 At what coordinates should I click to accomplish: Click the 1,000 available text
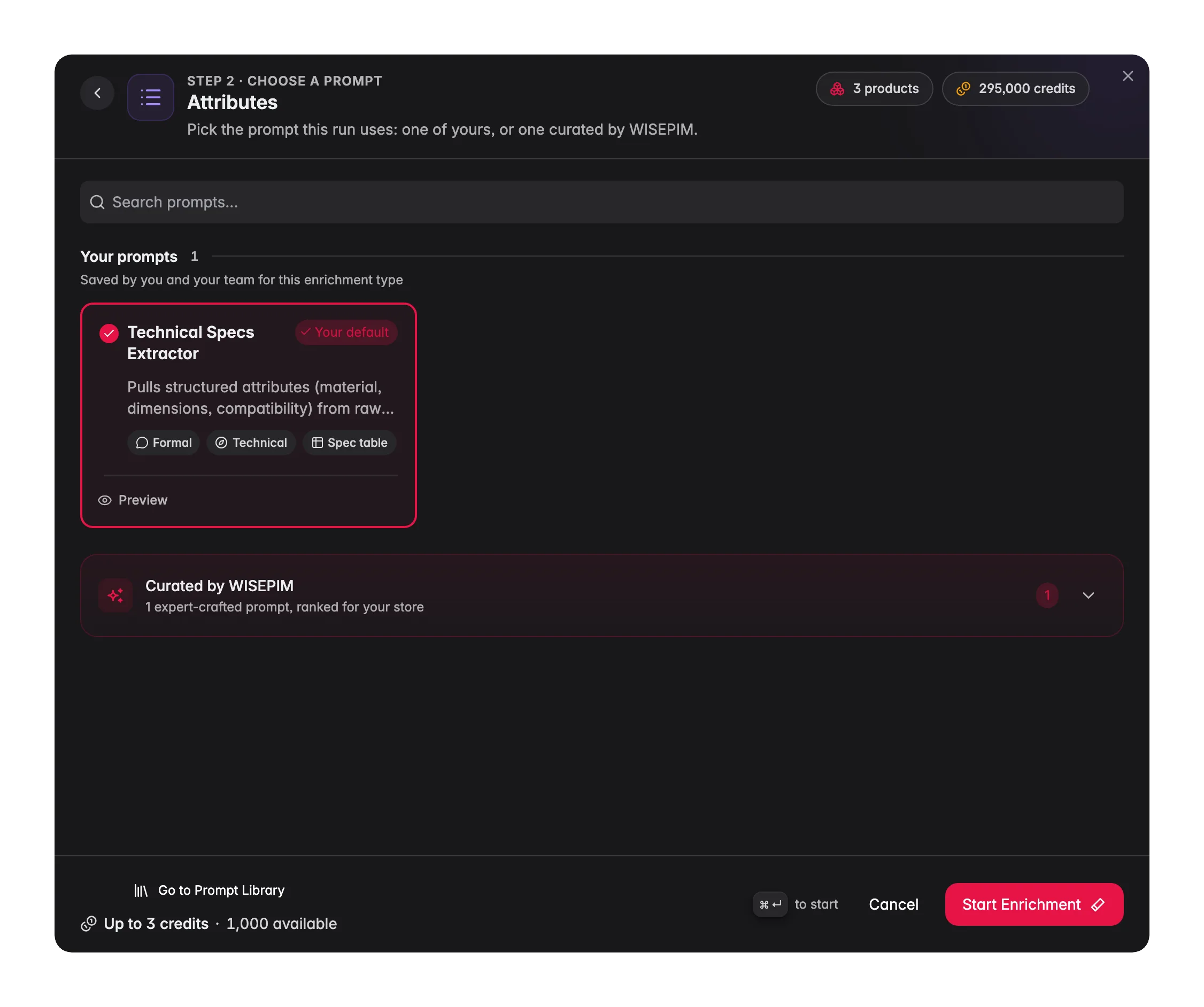(282, 924)
